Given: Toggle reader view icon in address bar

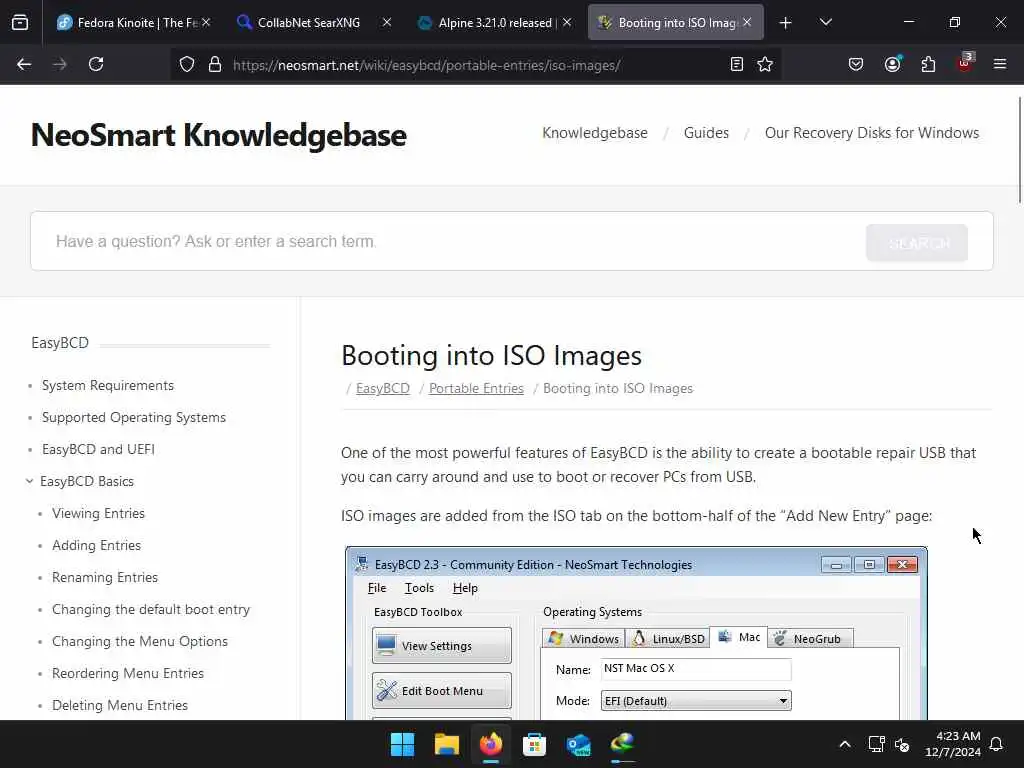Looking at the screenshot, I should click(x=737, y=64).
